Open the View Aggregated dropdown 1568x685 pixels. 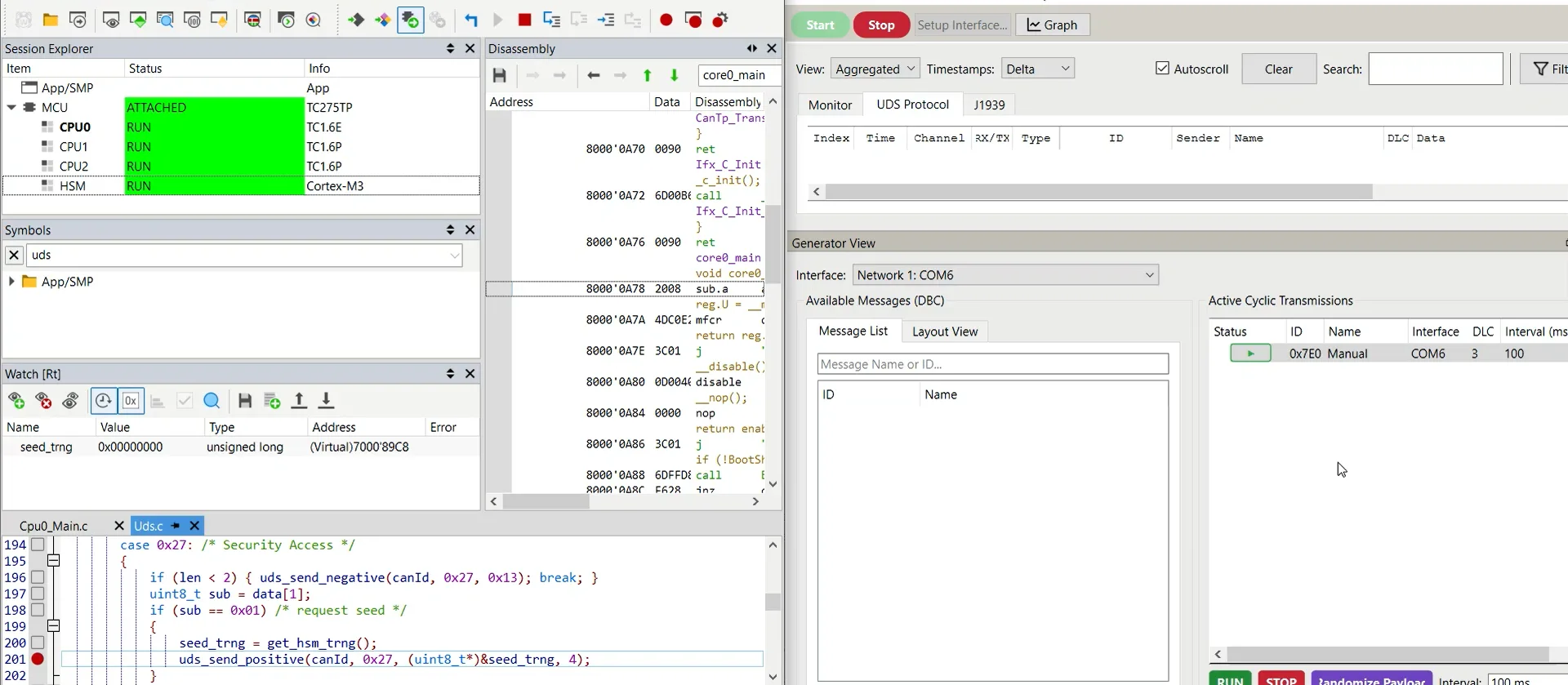875,69
